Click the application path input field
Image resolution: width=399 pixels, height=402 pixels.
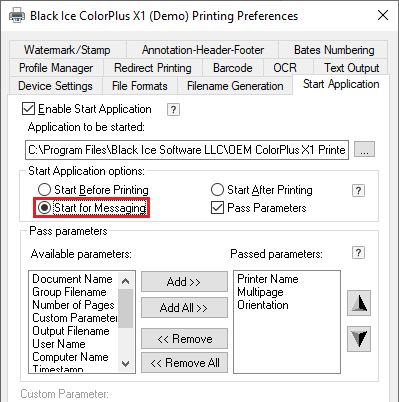[187, 150]
